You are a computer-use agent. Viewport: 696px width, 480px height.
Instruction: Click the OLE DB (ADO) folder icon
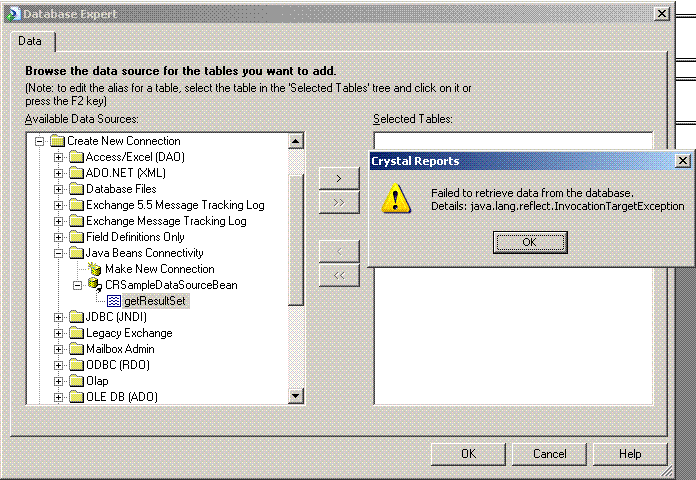point(76,397)
